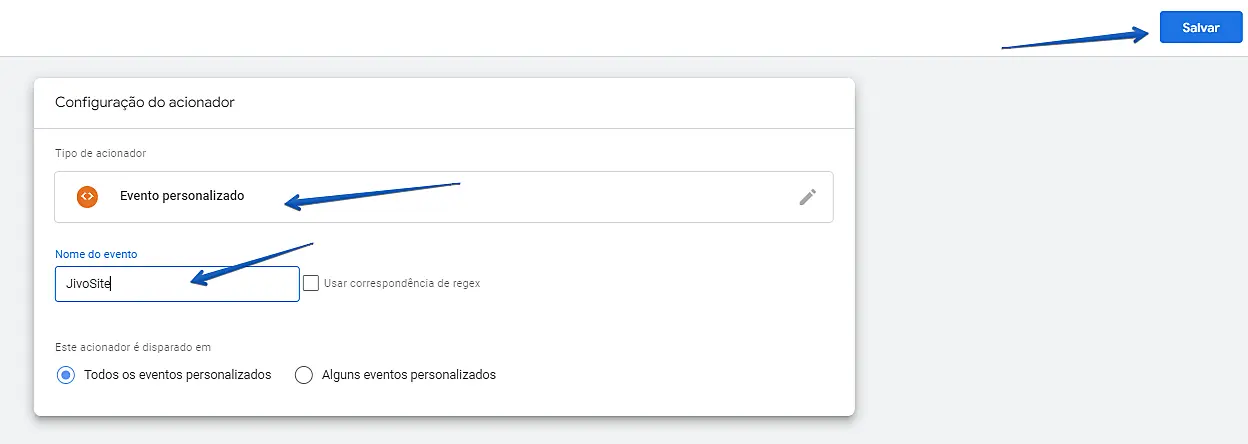1248x444 pixels.
Task: Click the "Alguns eventos personalizados" label text
Action: pyautogui.click(x=408, y=375)
